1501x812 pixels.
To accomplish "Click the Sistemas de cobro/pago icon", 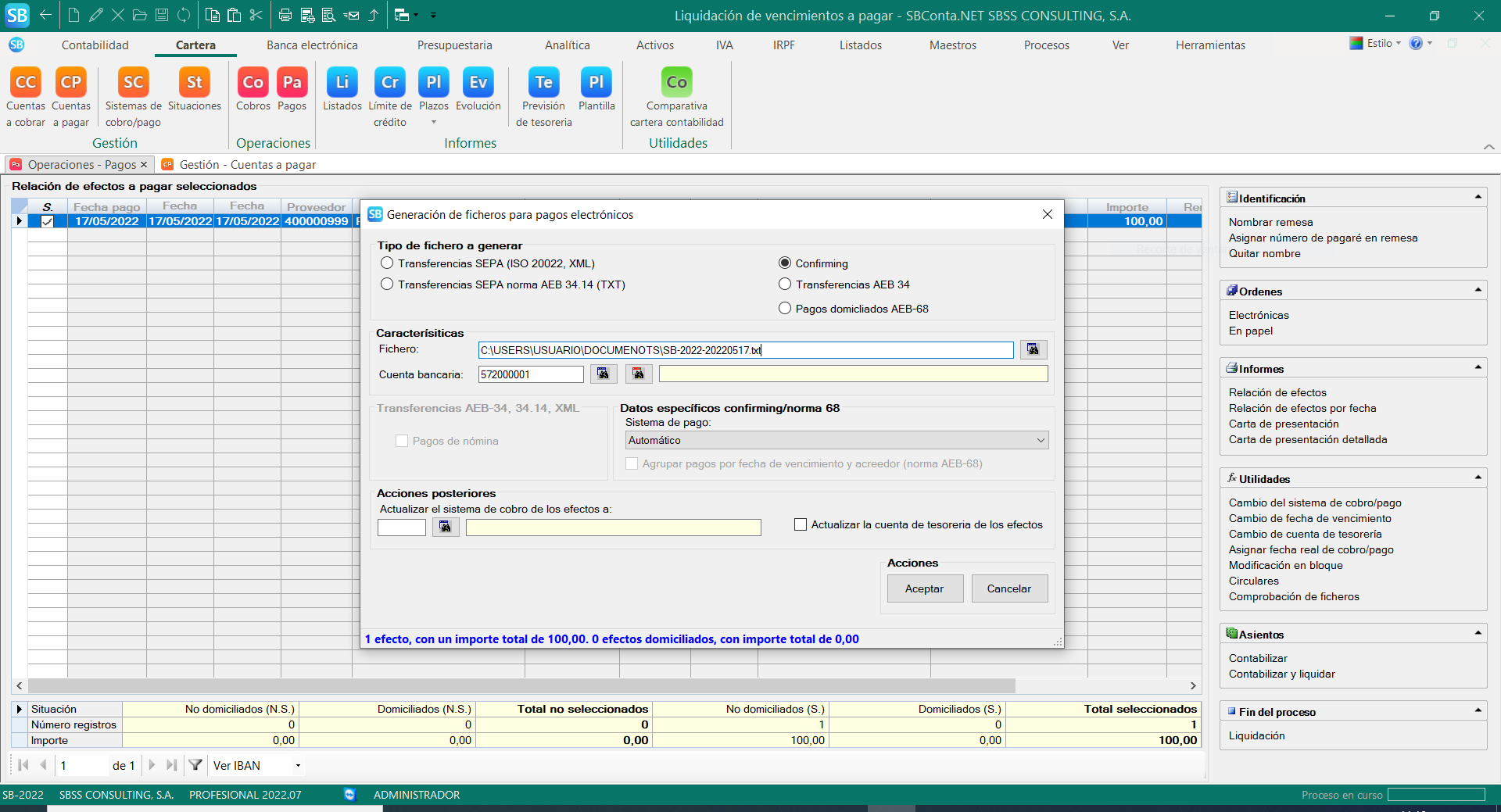I will 133,84.
